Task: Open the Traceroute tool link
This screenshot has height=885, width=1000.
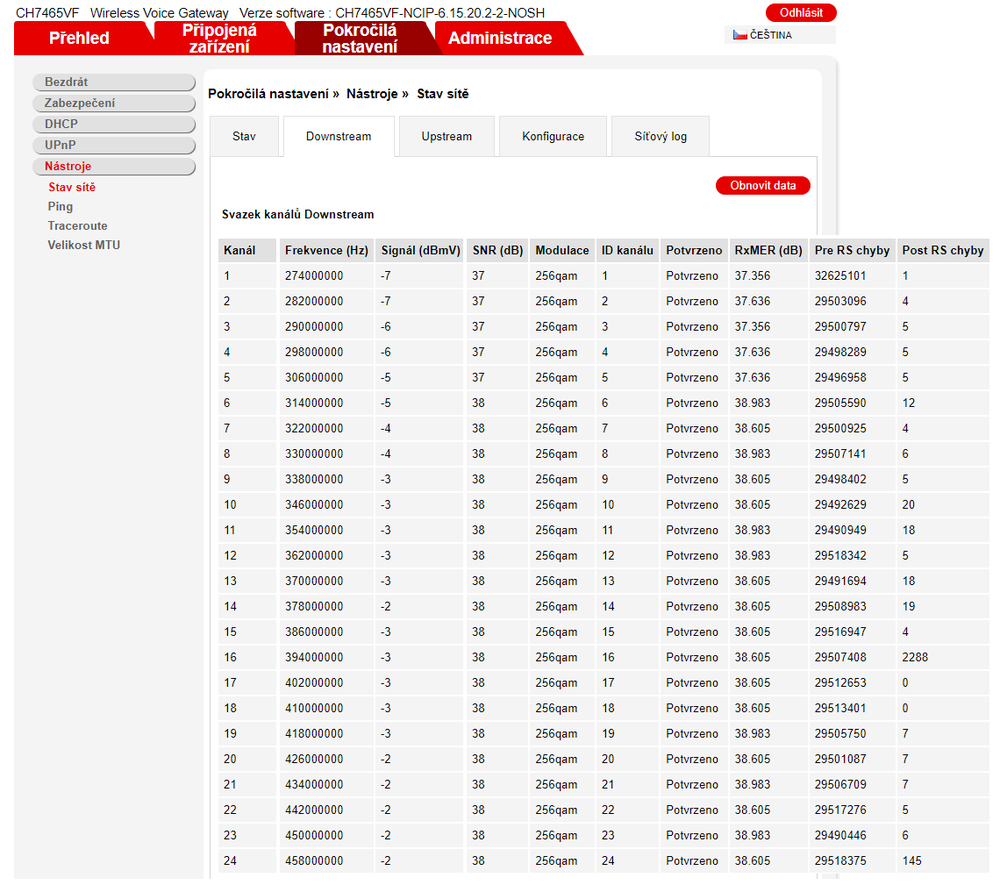Action: (x=77, y=226)
